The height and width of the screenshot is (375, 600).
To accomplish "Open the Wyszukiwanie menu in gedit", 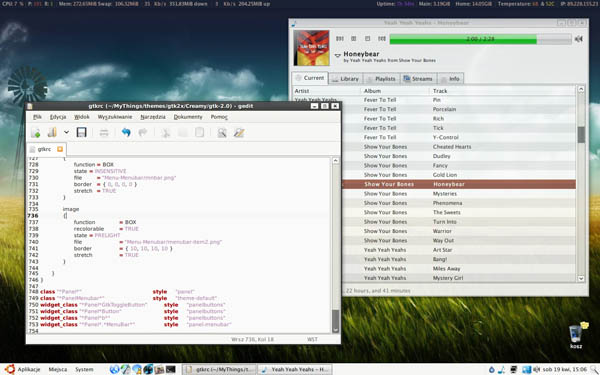I will [x=115, y=117].
